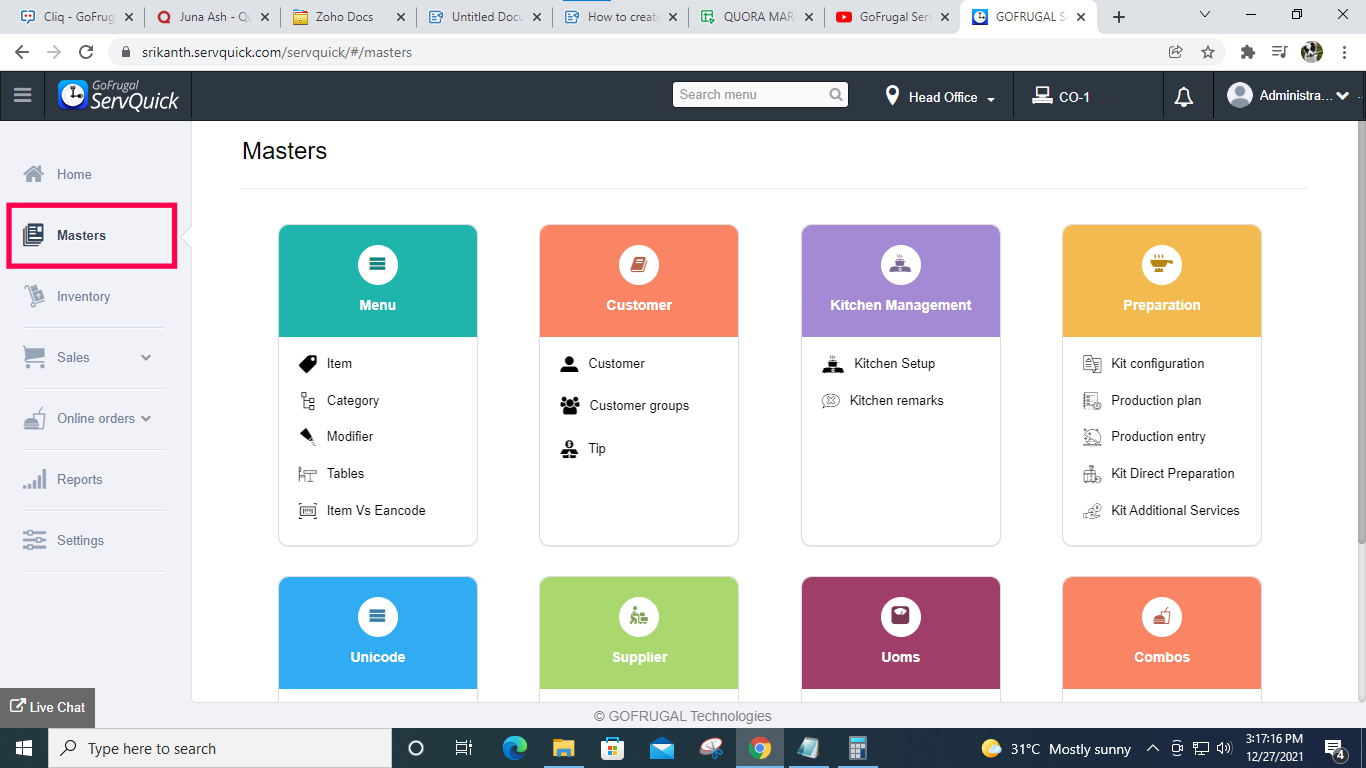The height and width of the screenshot is (768, 1366).
Task: Switch to the Untitled Document tab
Action: 484,16
